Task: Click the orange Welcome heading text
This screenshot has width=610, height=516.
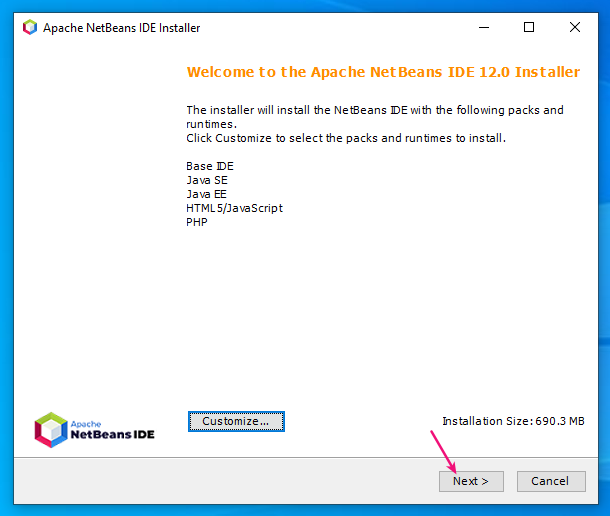Action: coord(383,72)
